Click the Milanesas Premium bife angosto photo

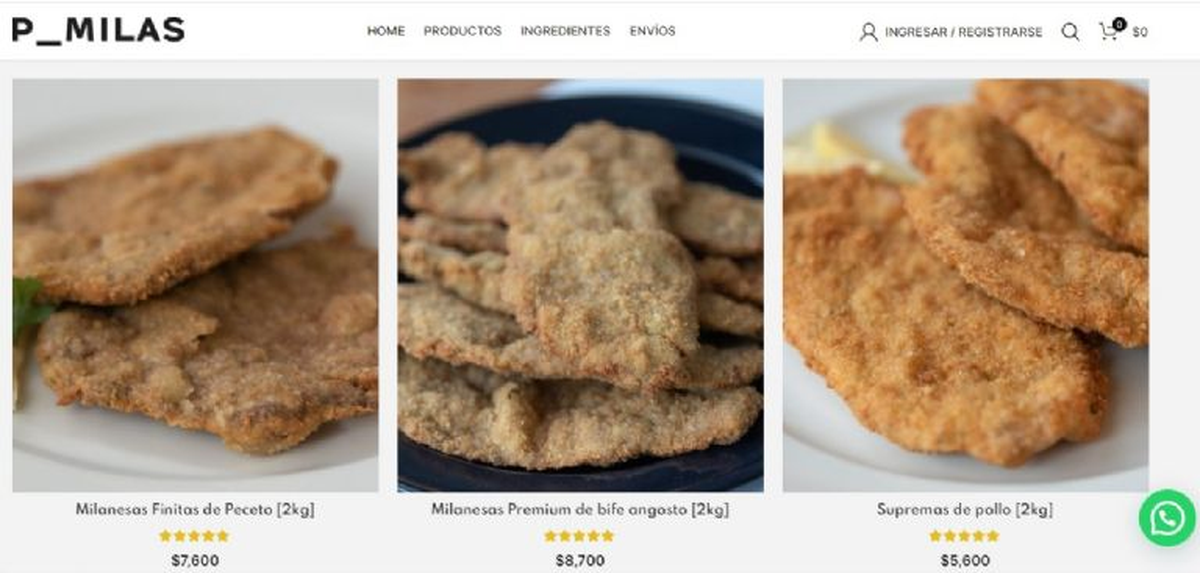580,285
